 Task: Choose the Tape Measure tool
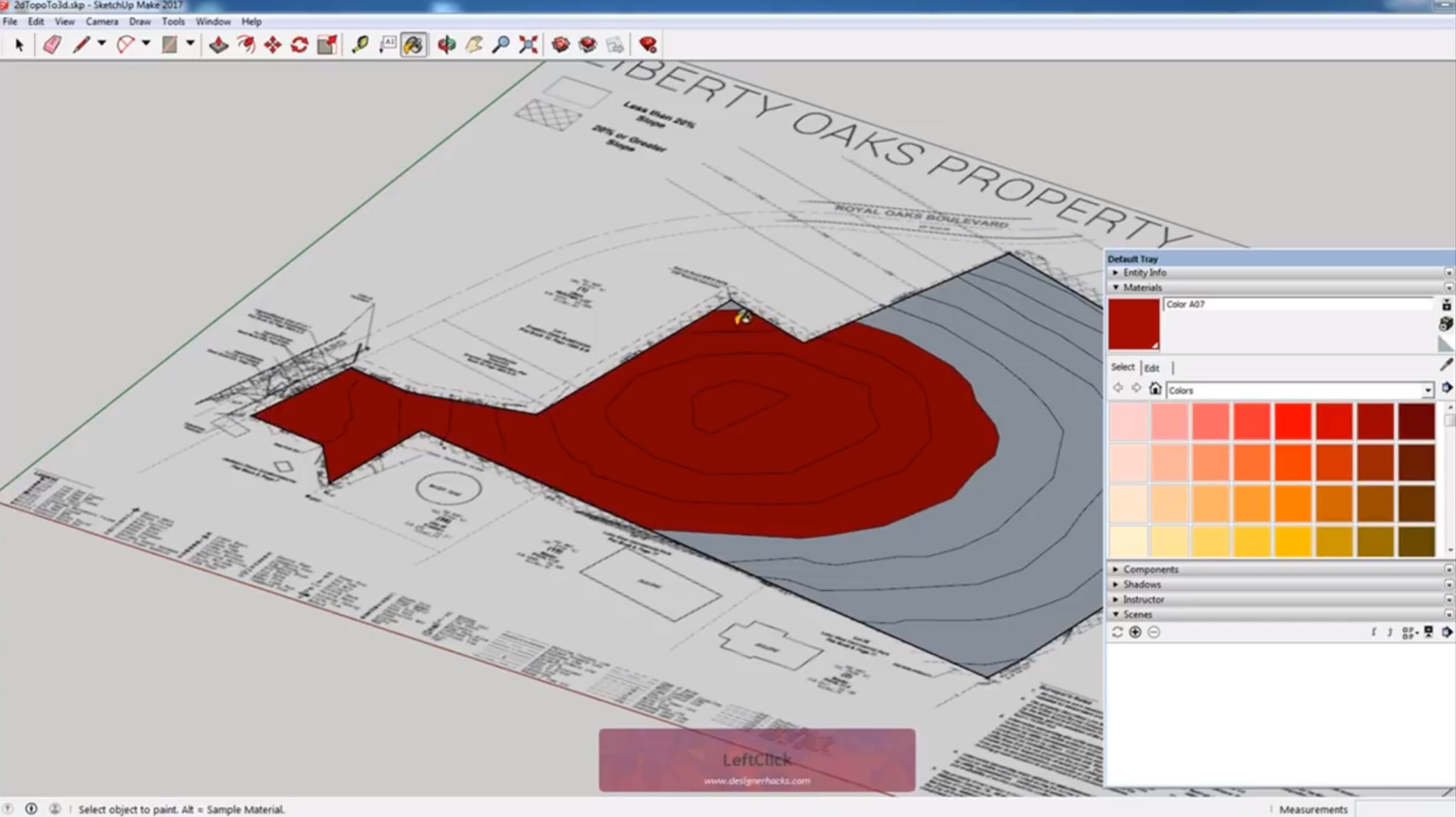[360, 45]
